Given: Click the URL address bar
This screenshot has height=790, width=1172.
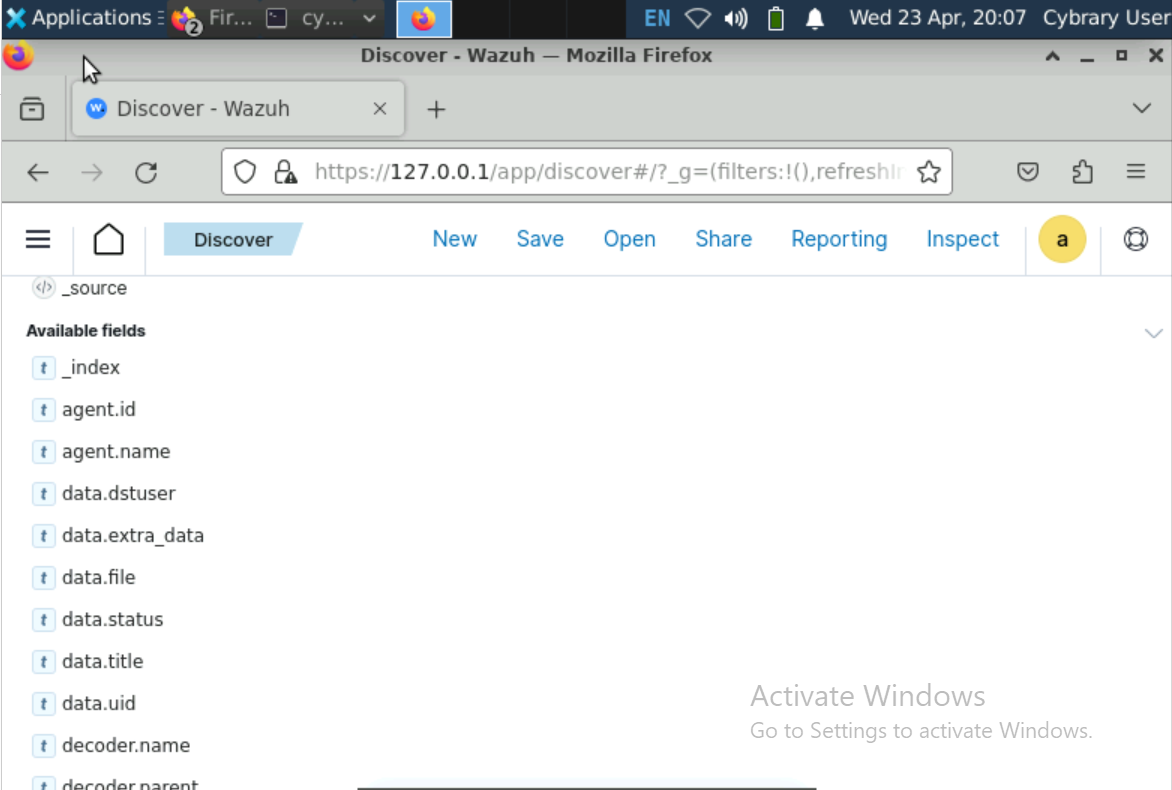Looking at the screenshot, I should click(x=600, y=172).
